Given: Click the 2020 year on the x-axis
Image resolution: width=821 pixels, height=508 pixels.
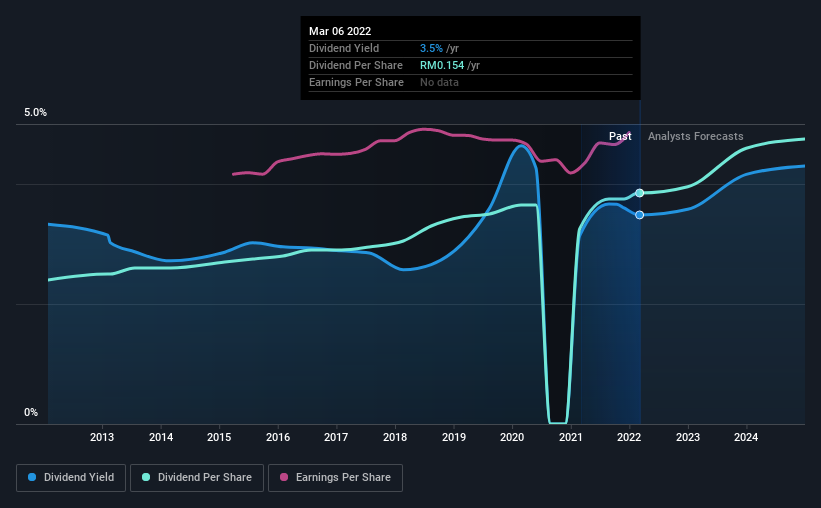Looking at the screenshot, I should click(x=512, y=437).
